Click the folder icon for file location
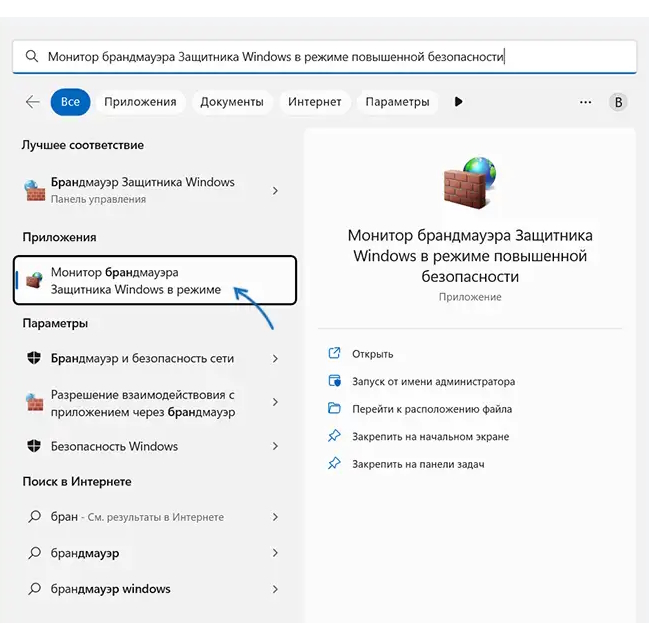 (334, 408)
